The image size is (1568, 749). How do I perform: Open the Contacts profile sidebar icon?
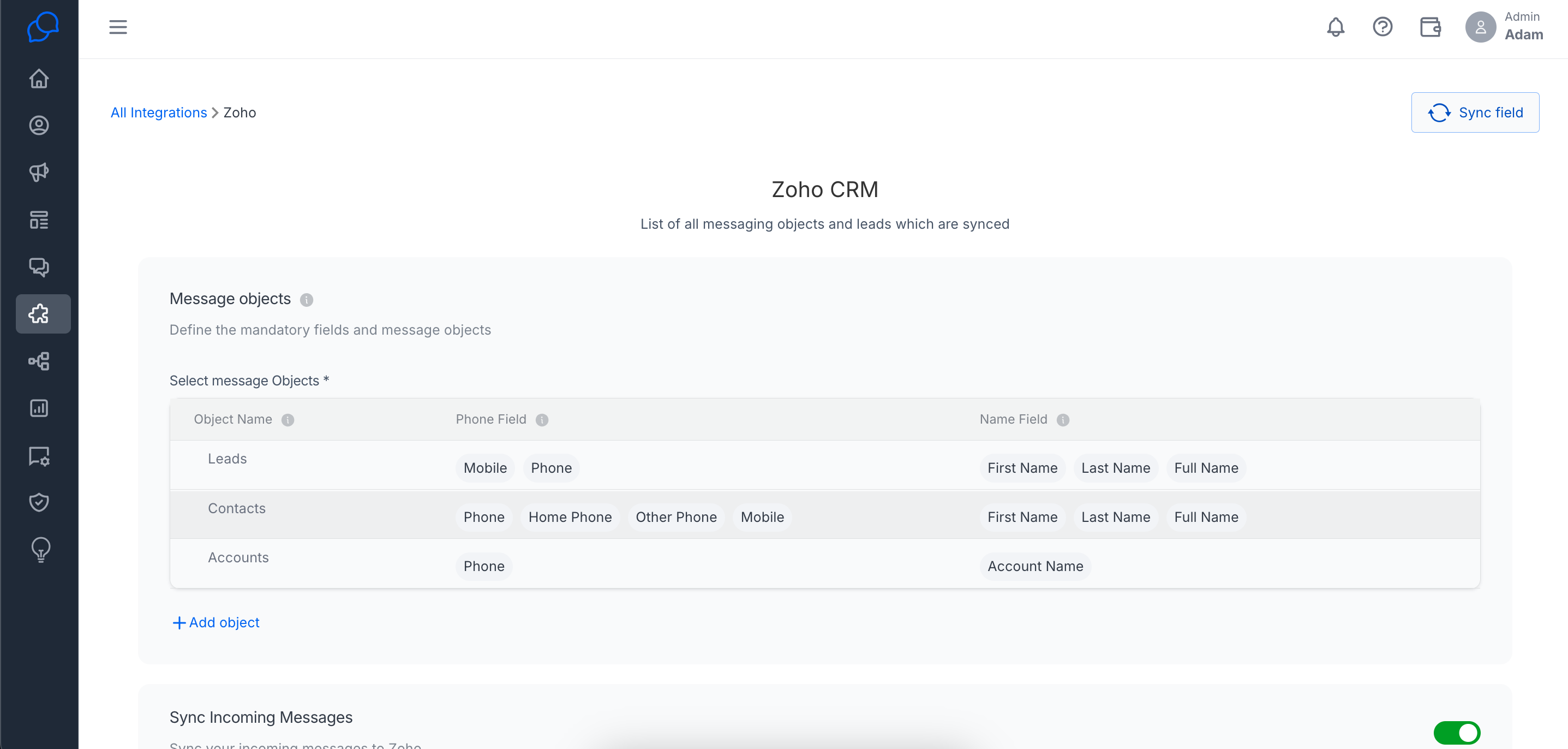coord(39,126)
